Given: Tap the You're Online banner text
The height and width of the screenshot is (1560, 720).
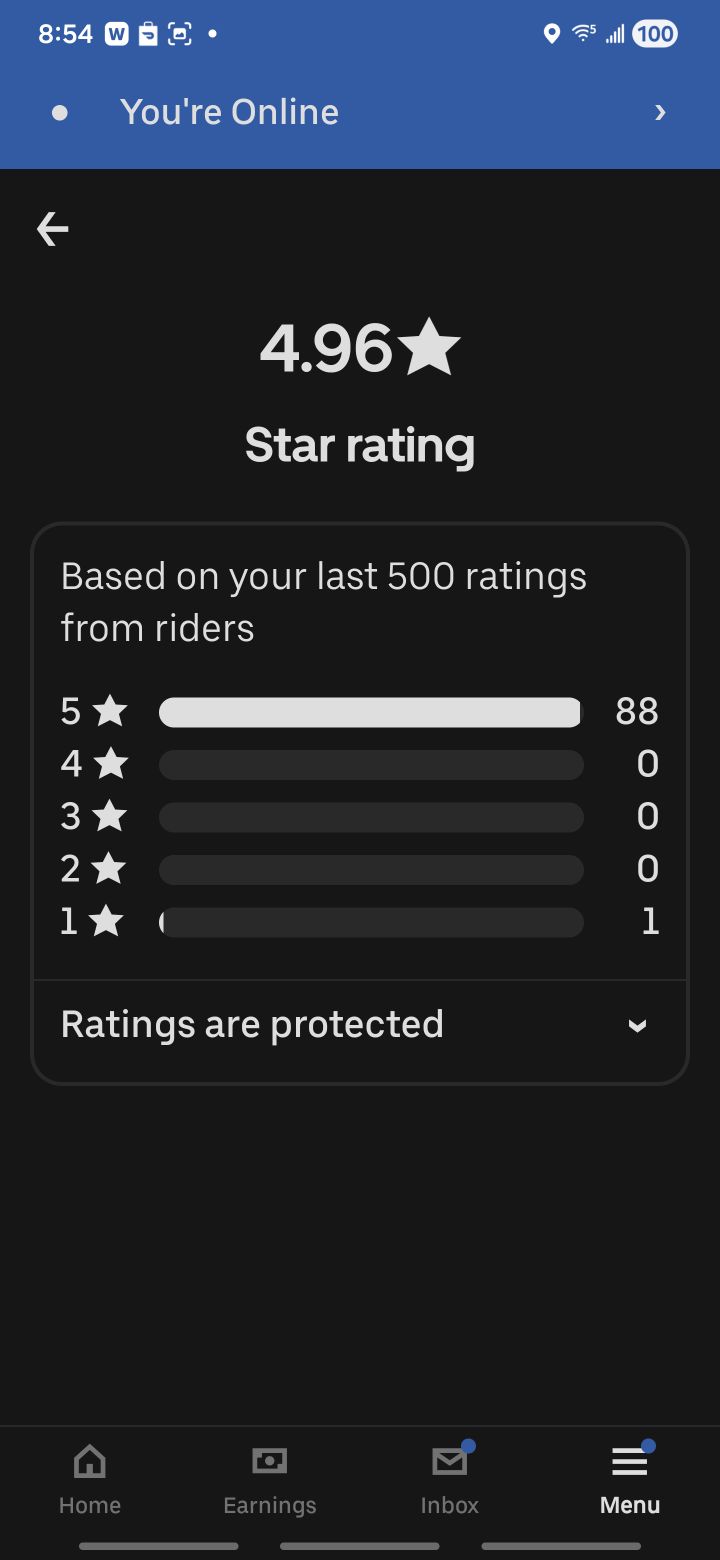Looking at the screenshot, I should (x=229, y=112).
